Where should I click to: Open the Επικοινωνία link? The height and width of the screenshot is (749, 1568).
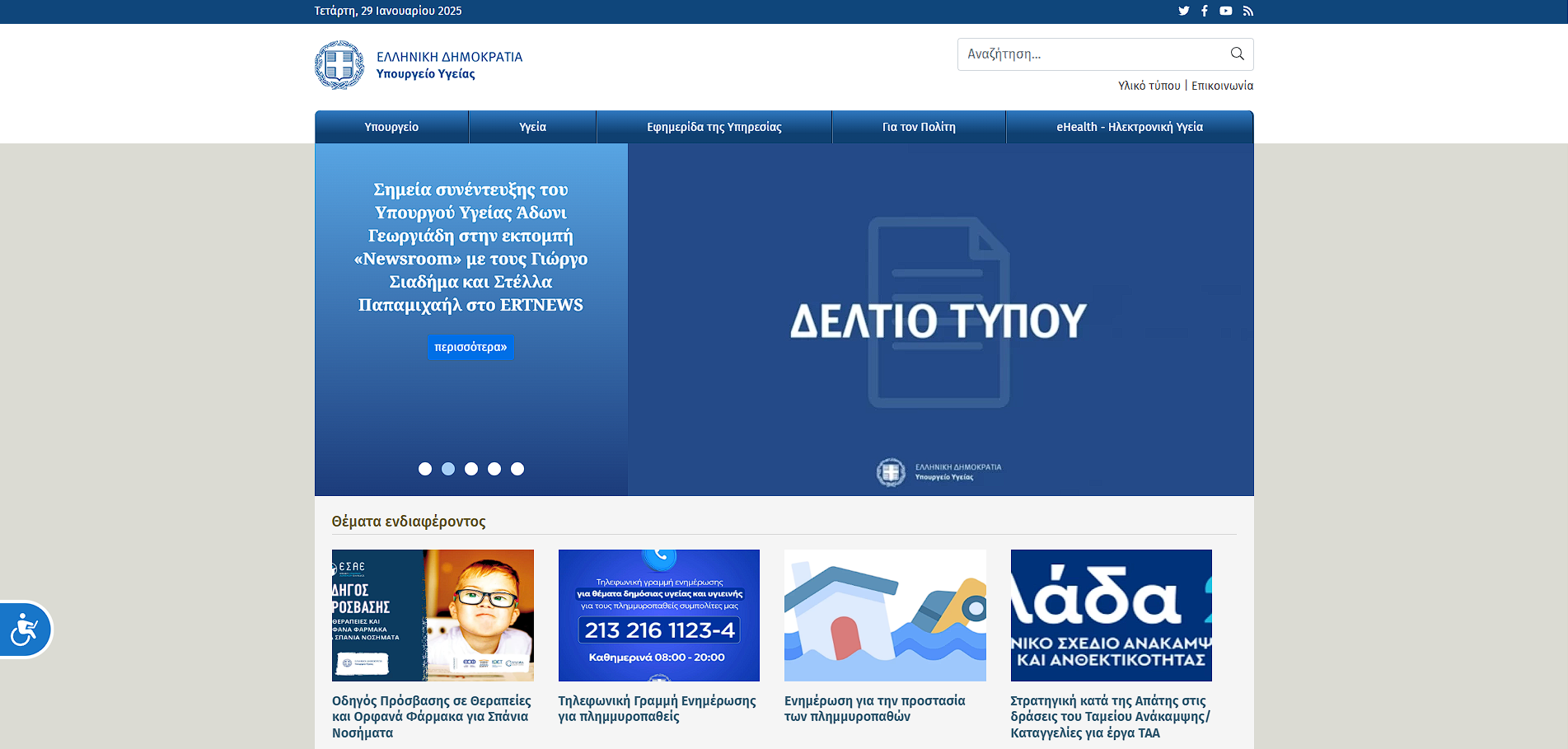pos(1223,86)
